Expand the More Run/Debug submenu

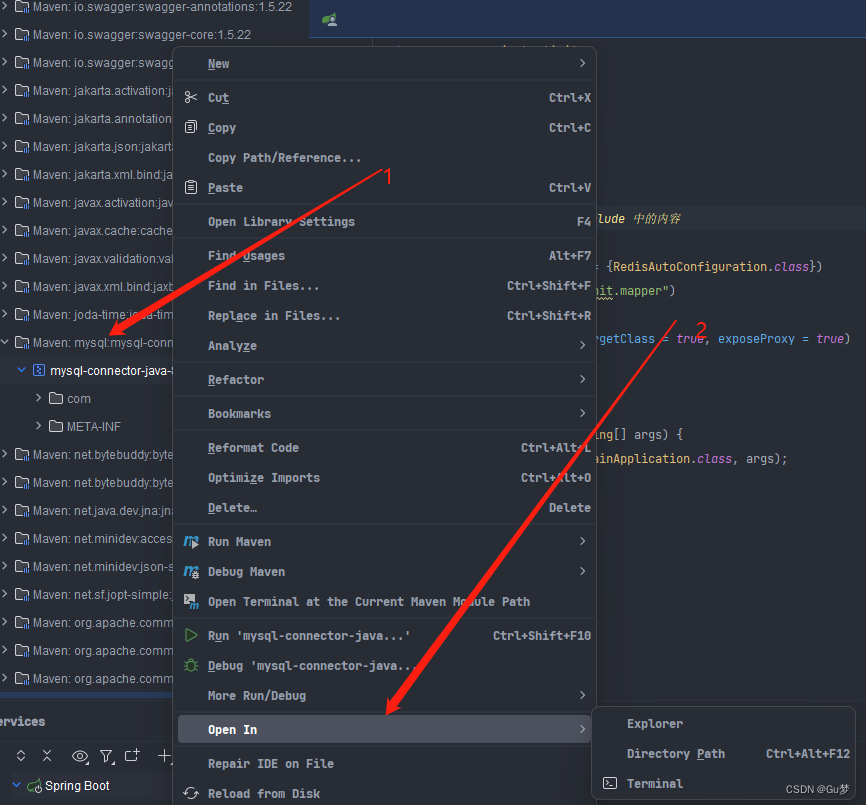pyautogui.click(x=582, y=695)
